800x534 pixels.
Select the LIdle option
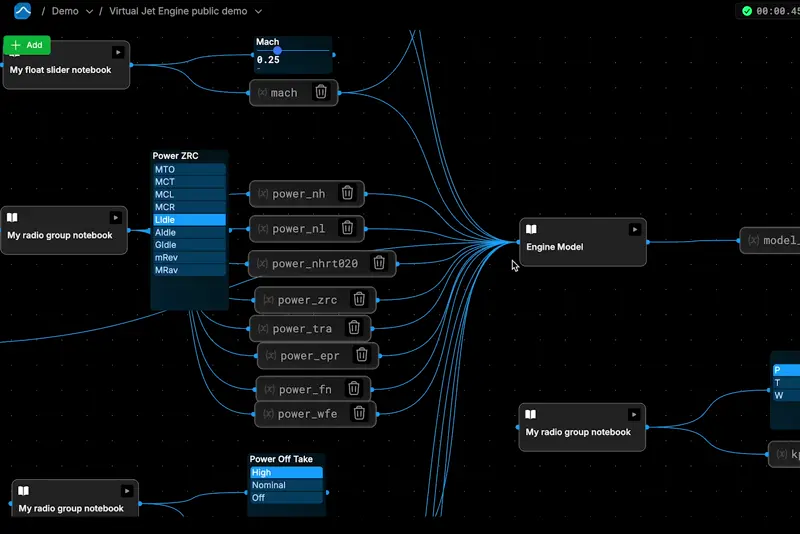[189, 220]
